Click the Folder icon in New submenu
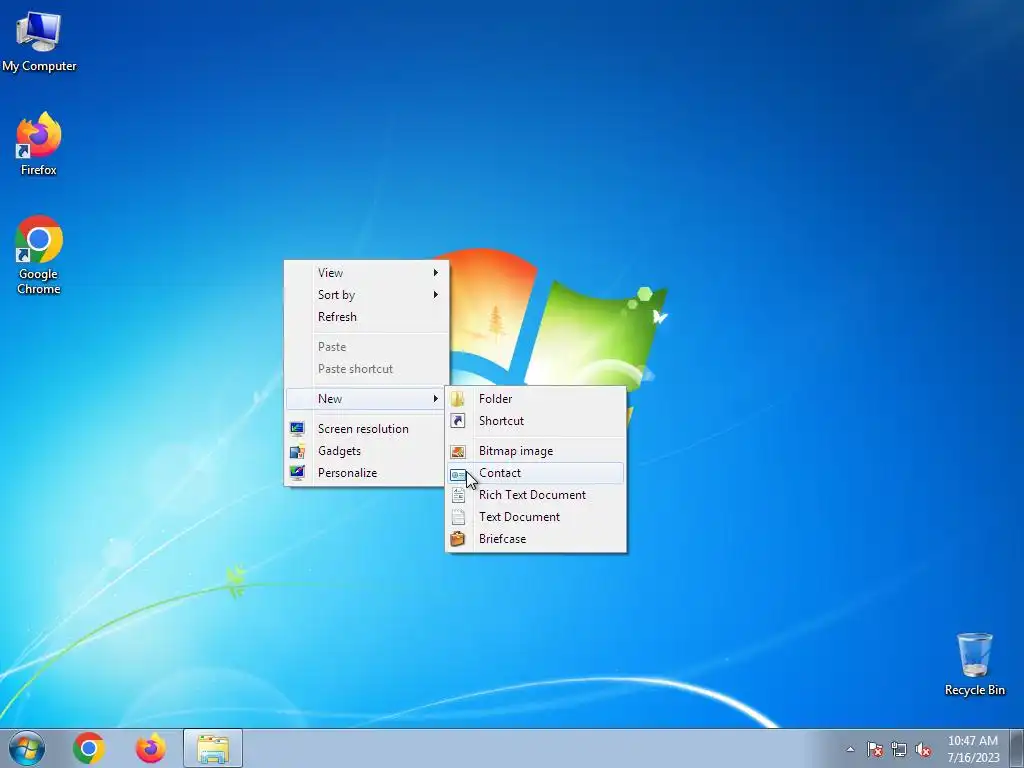Image resolution: width=1024 pixels, height=768 pixels. 458,398
